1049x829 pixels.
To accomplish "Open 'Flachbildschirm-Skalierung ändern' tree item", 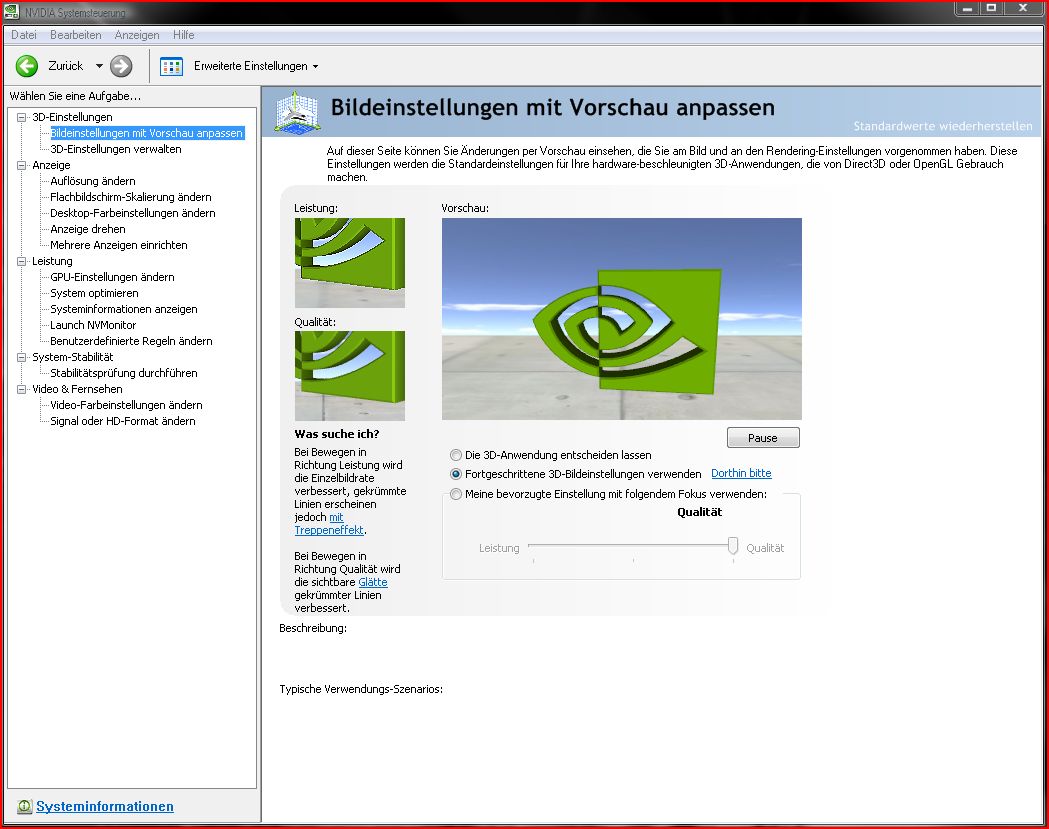I will [130, 197].
